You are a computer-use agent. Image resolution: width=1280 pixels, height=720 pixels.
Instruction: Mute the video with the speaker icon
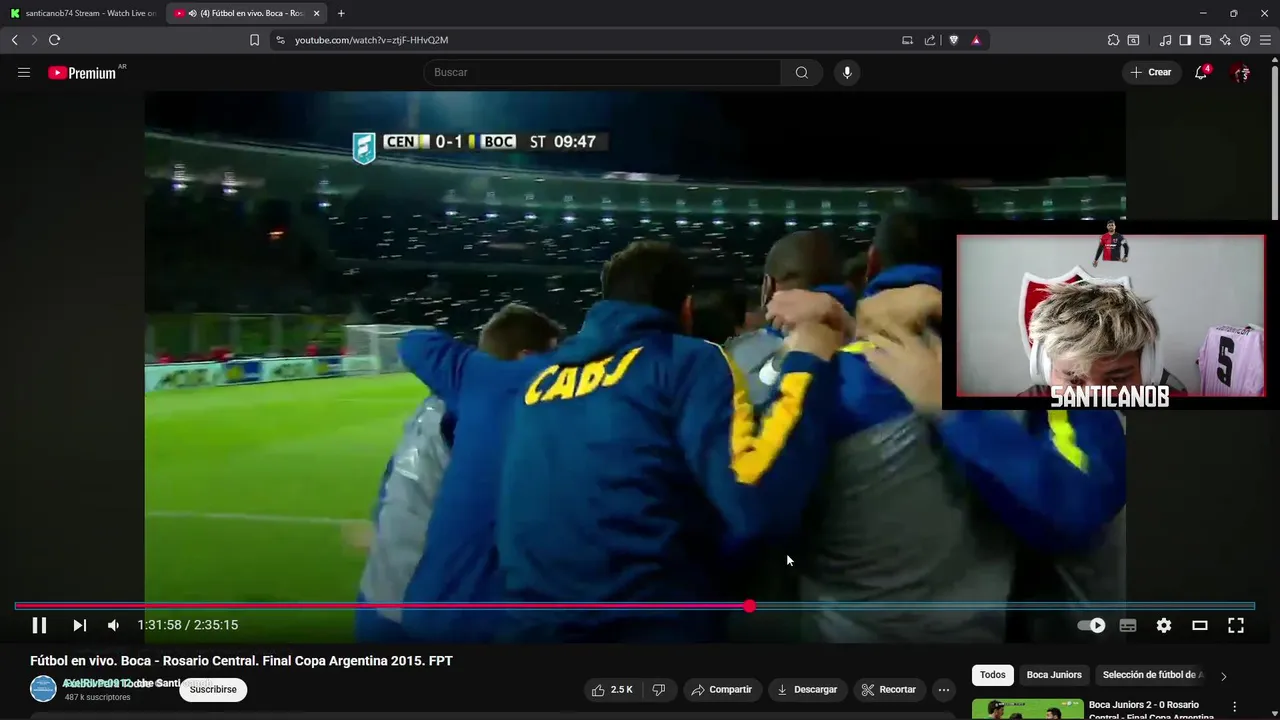(x=113, y=625)
